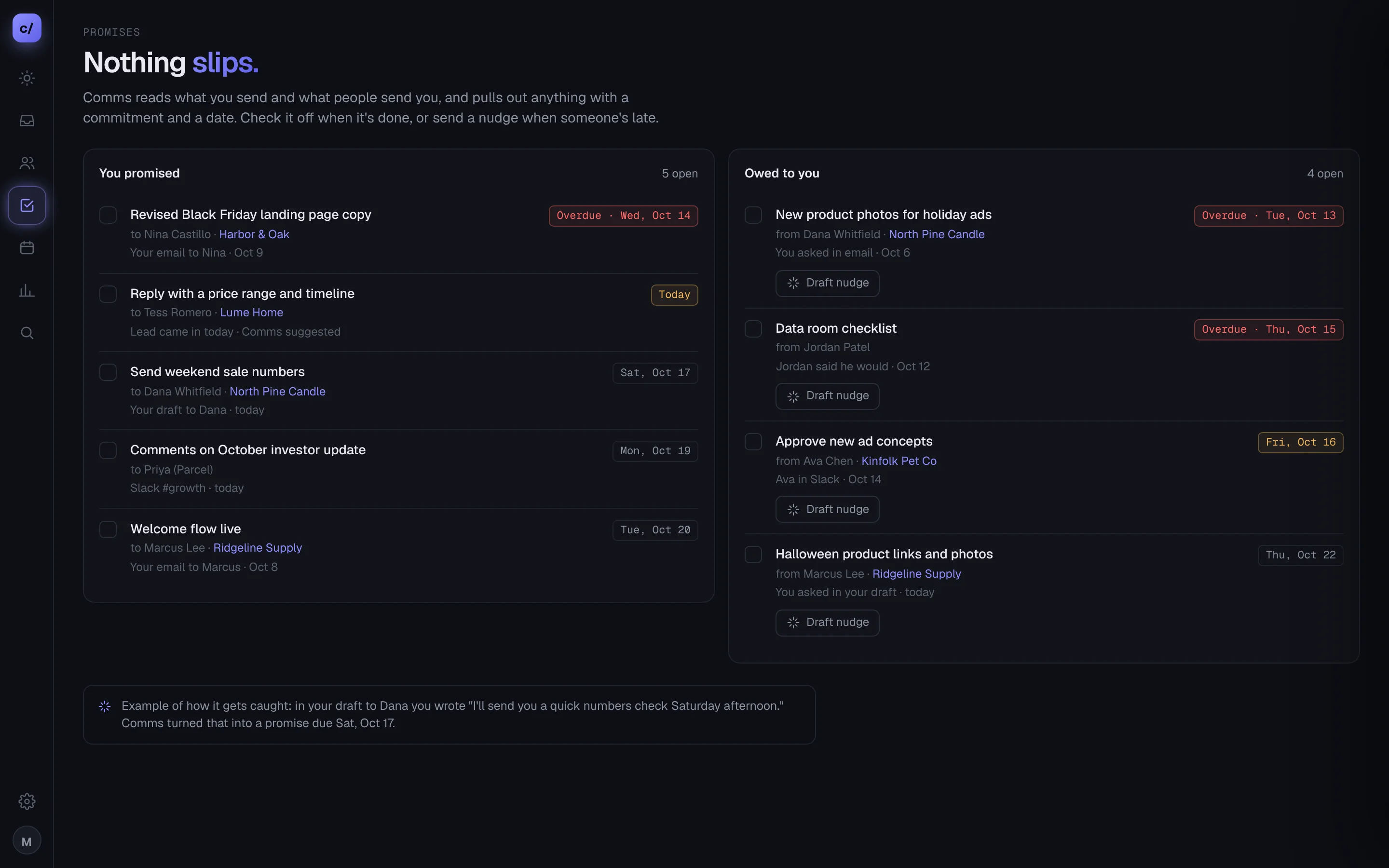Image resolution: width=1389 pixels, height=868 pixels.
Task: Check off the Data room checklist item
Action: tap(753, 329)
